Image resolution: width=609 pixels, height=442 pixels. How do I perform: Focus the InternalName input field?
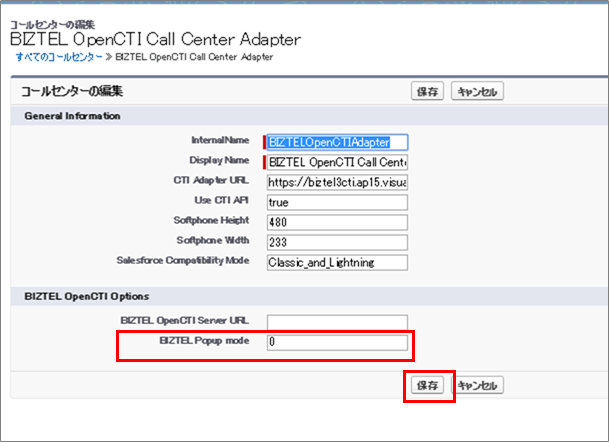coord(337,142)
